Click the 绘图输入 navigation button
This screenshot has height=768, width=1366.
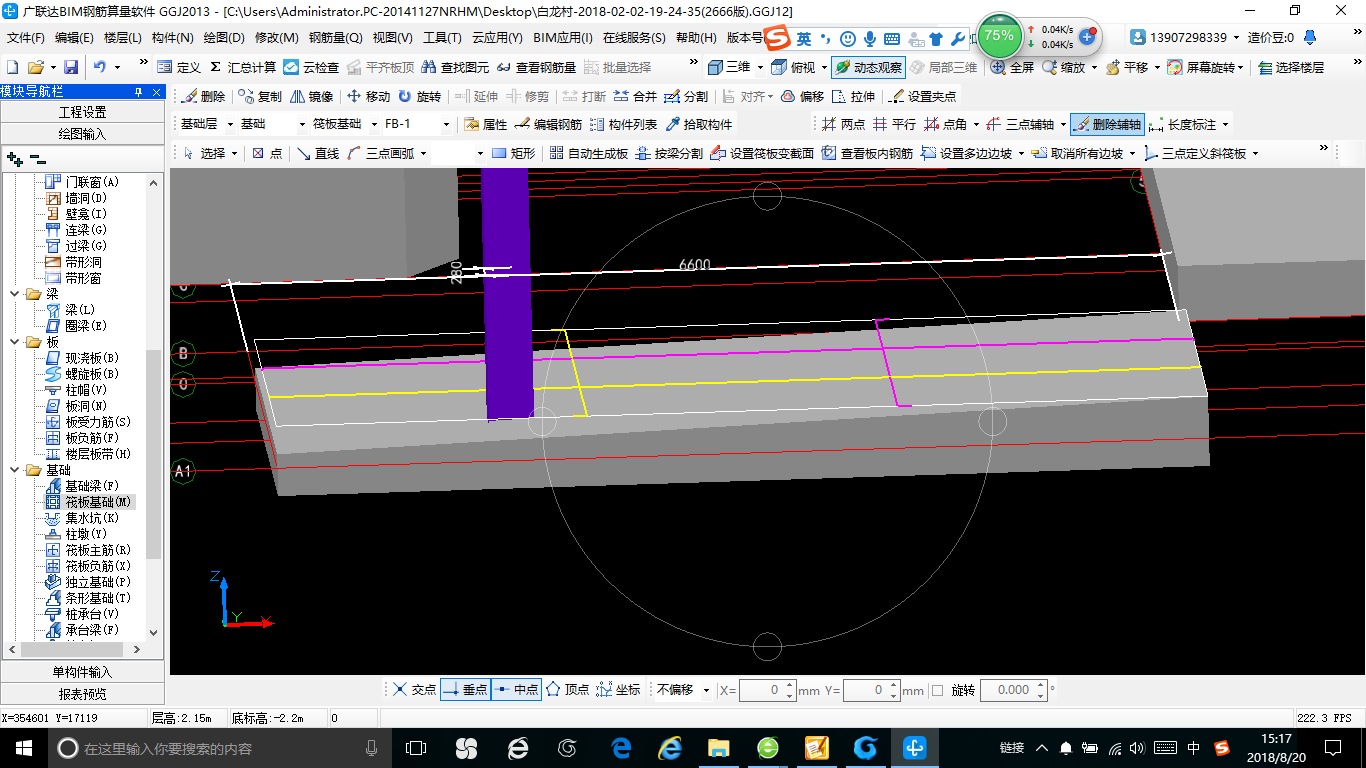point(82,133)
